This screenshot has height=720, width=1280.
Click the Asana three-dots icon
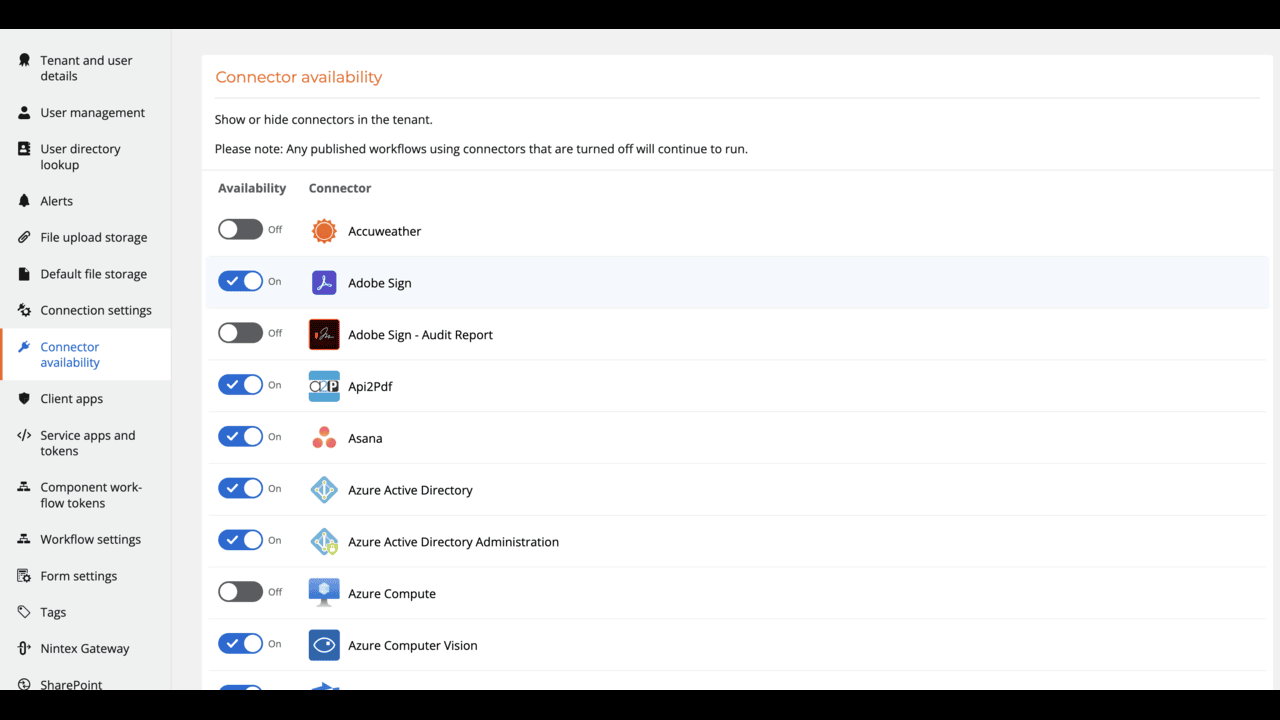click(324, 438)
